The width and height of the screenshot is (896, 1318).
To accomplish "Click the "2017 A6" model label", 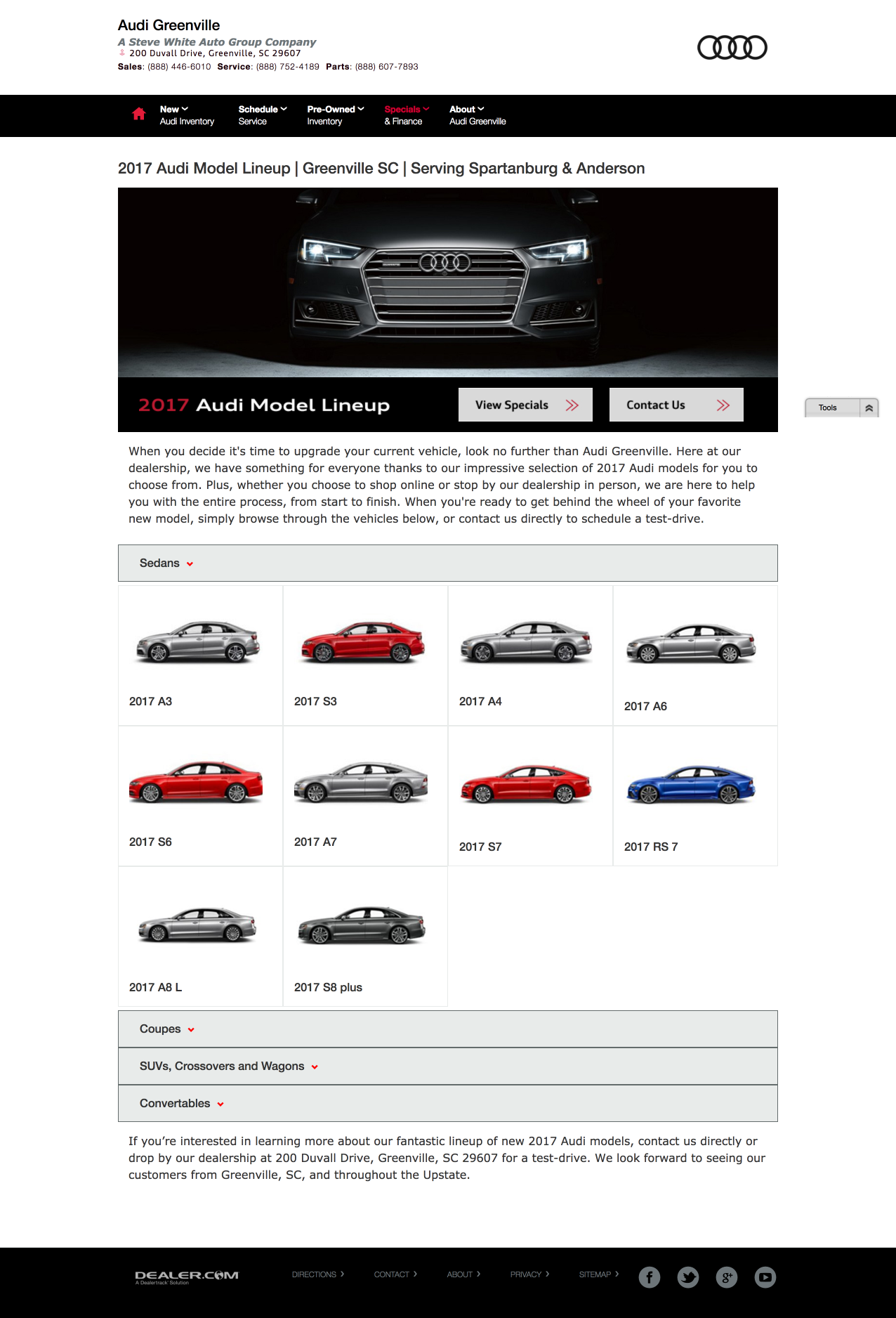I will click(646, 706).
